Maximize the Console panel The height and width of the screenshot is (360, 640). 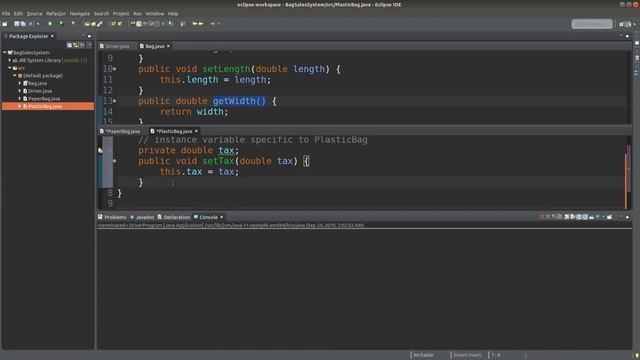click(627, 217)
